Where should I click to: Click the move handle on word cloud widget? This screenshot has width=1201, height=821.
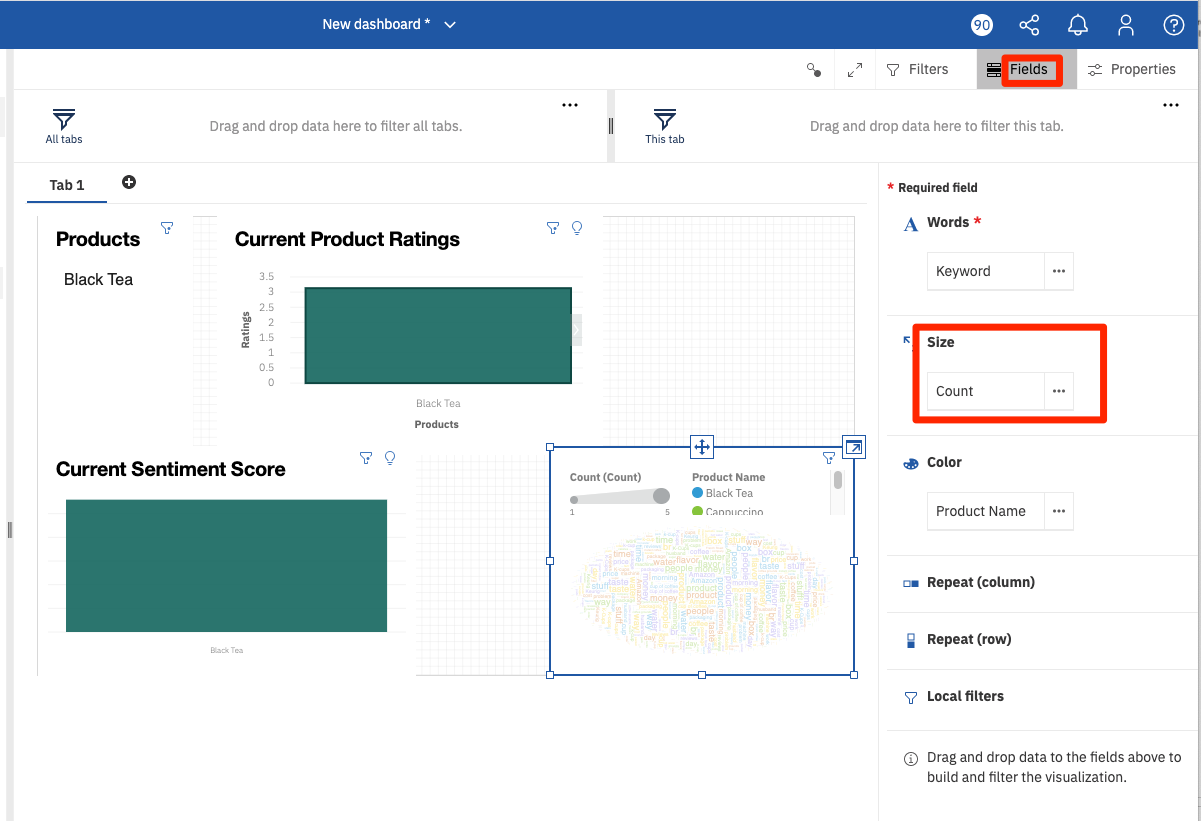(x=702, y=447)
